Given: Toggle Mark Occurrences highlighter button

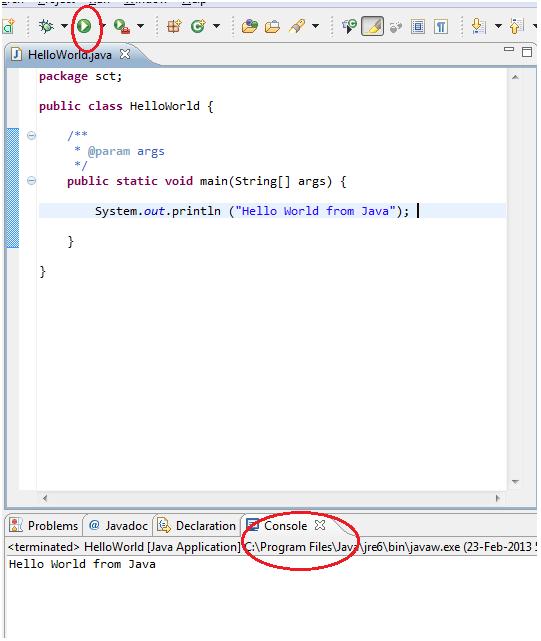Looking at the screenshot, I should coord(372,27).
